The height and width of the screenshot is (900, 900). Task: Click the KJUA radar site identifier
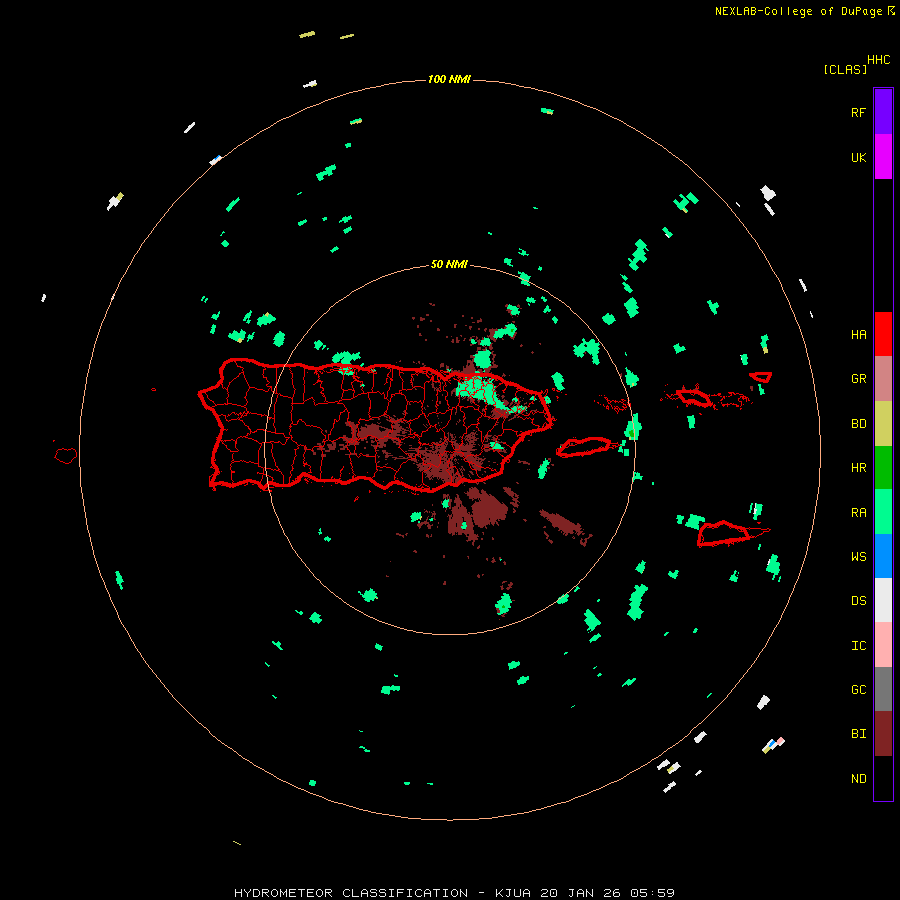[513, 893]
